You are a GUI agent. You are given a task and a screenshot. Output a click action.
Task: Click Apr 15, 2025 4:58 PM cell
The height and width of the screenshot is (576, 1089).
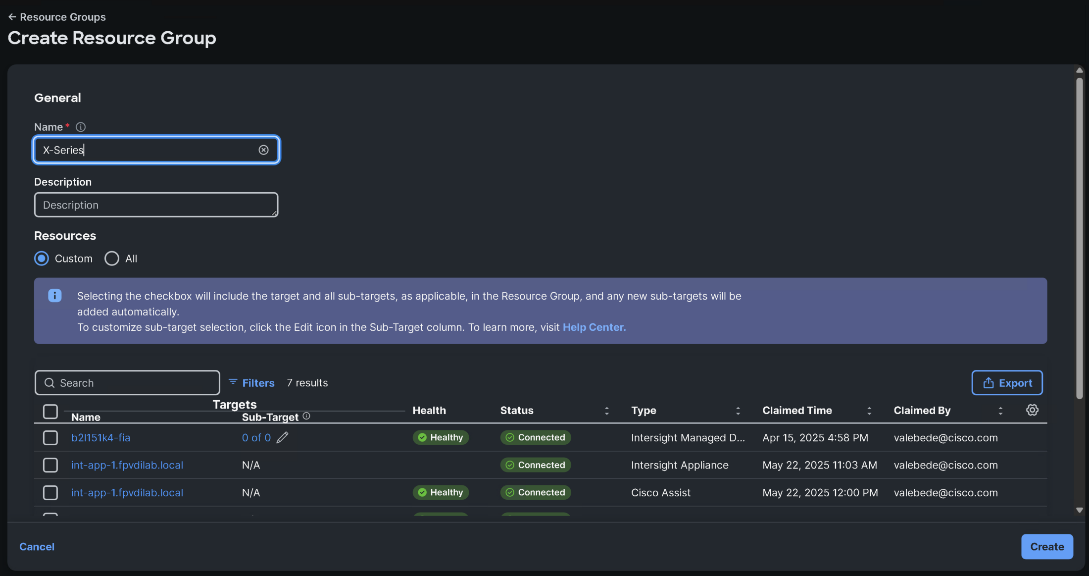(815, 438)
